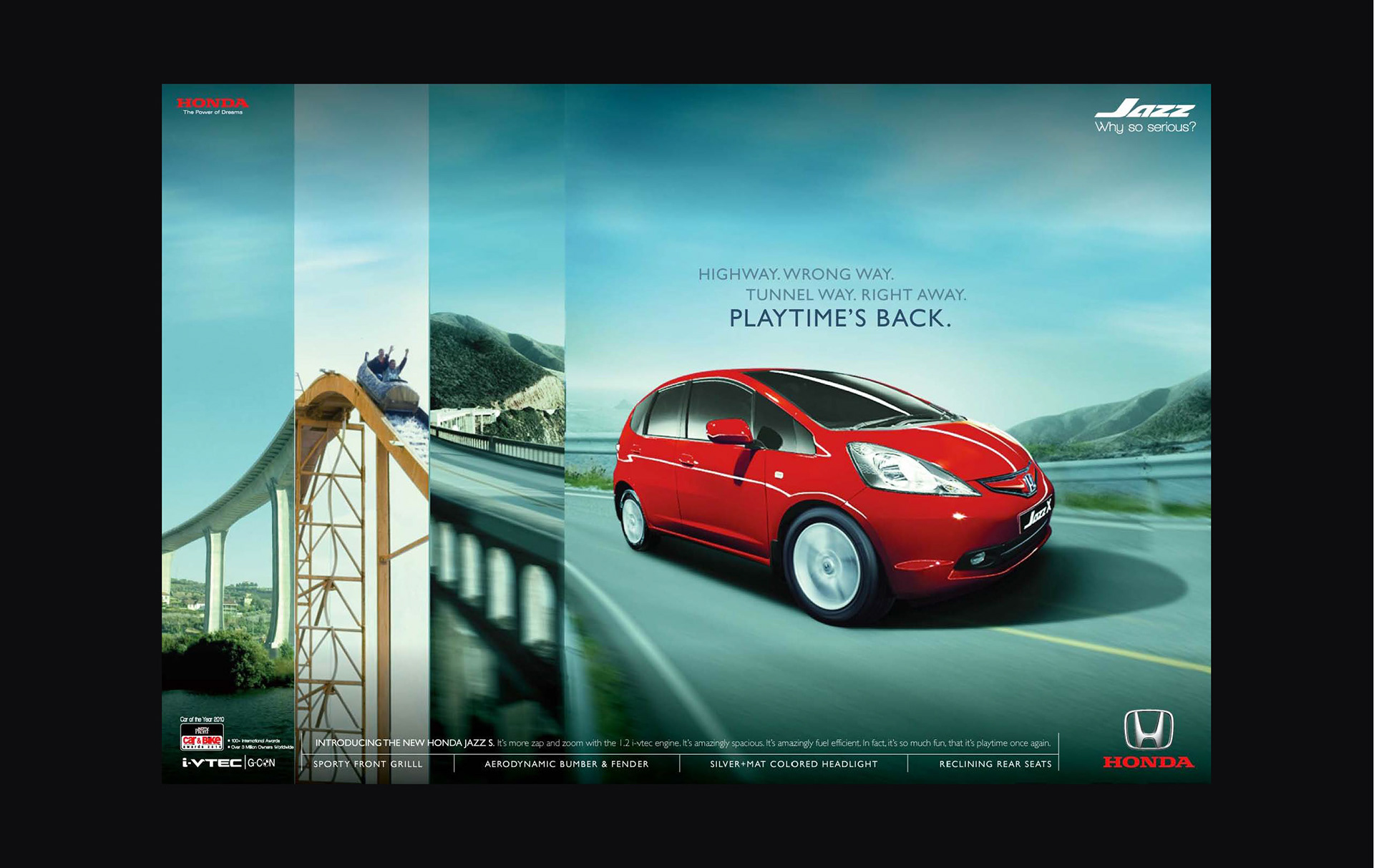Click the Honda badge on car grille
This screenshot has width=1374, height=868.
(1028, 481)
